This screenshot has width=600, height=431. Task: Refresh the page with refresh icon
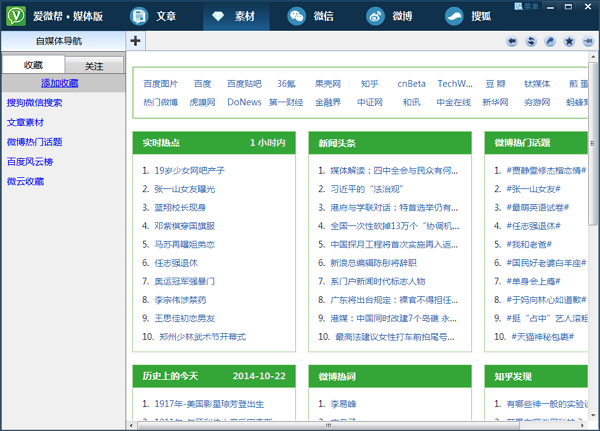[x=531, y=41]
